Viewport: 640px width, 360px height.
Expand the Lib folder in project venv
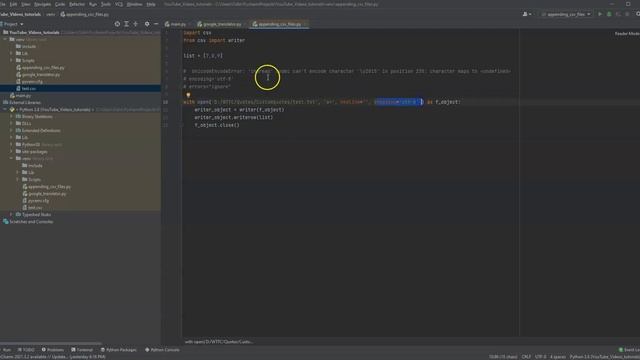[11, 53]
